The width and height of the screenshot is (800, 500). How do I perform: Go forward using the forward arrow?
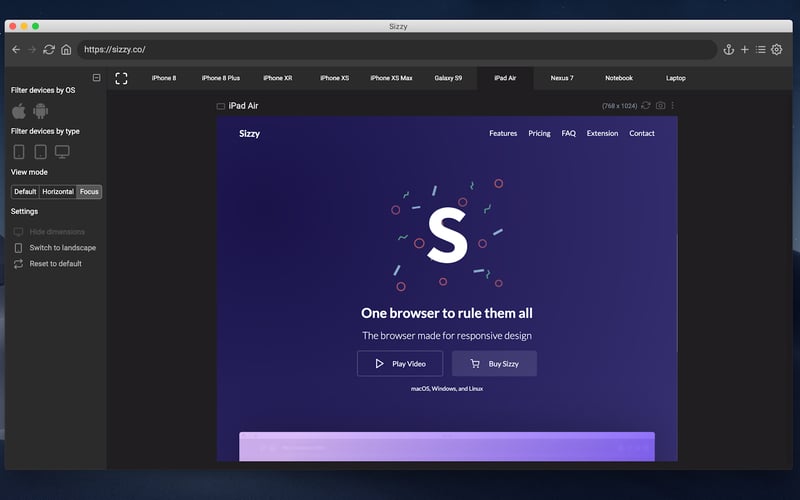tap(32, 49)
